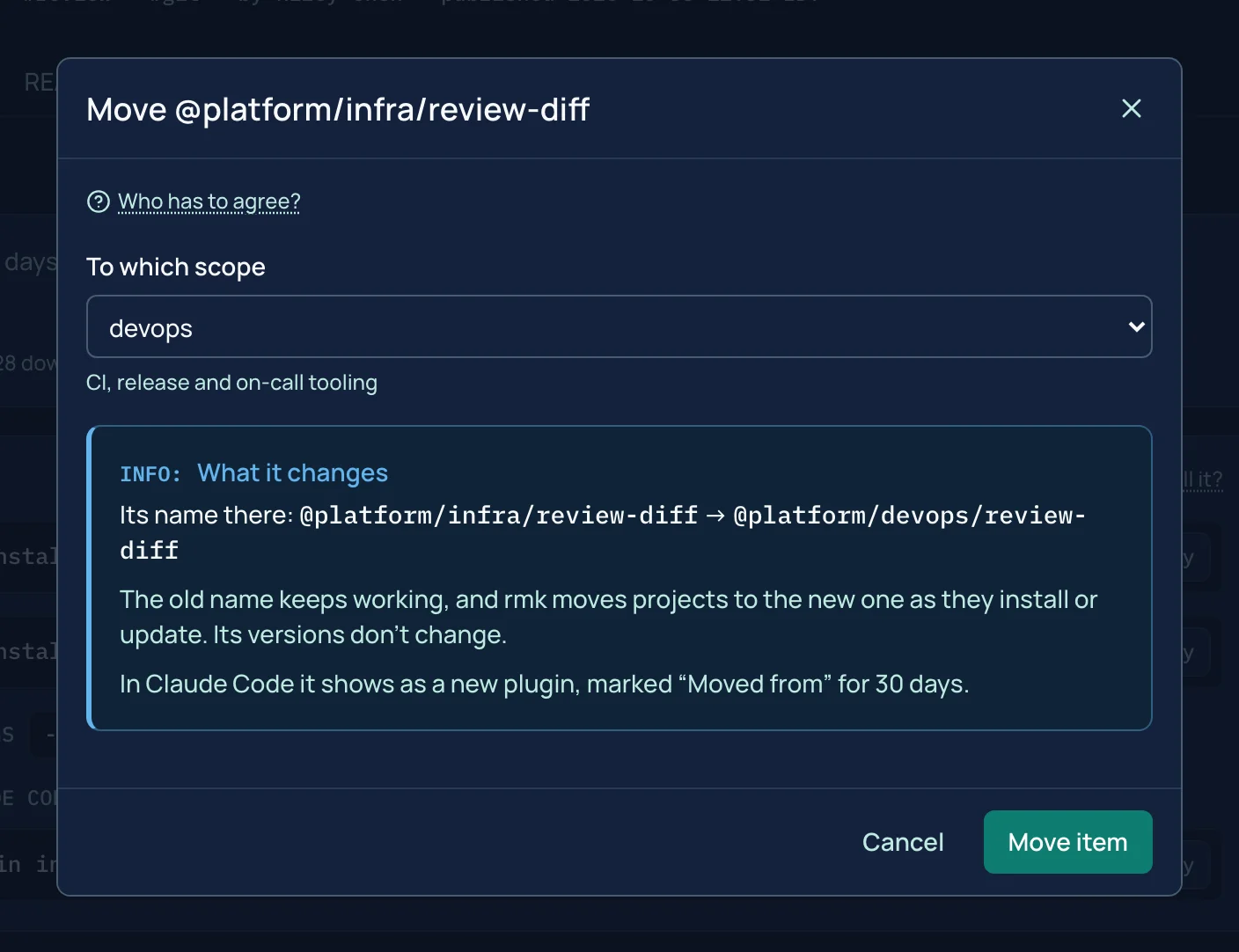This screenshot has width=1239, height=952.
Task: Close the Move dialog with the X
Action: (1131, 108)
